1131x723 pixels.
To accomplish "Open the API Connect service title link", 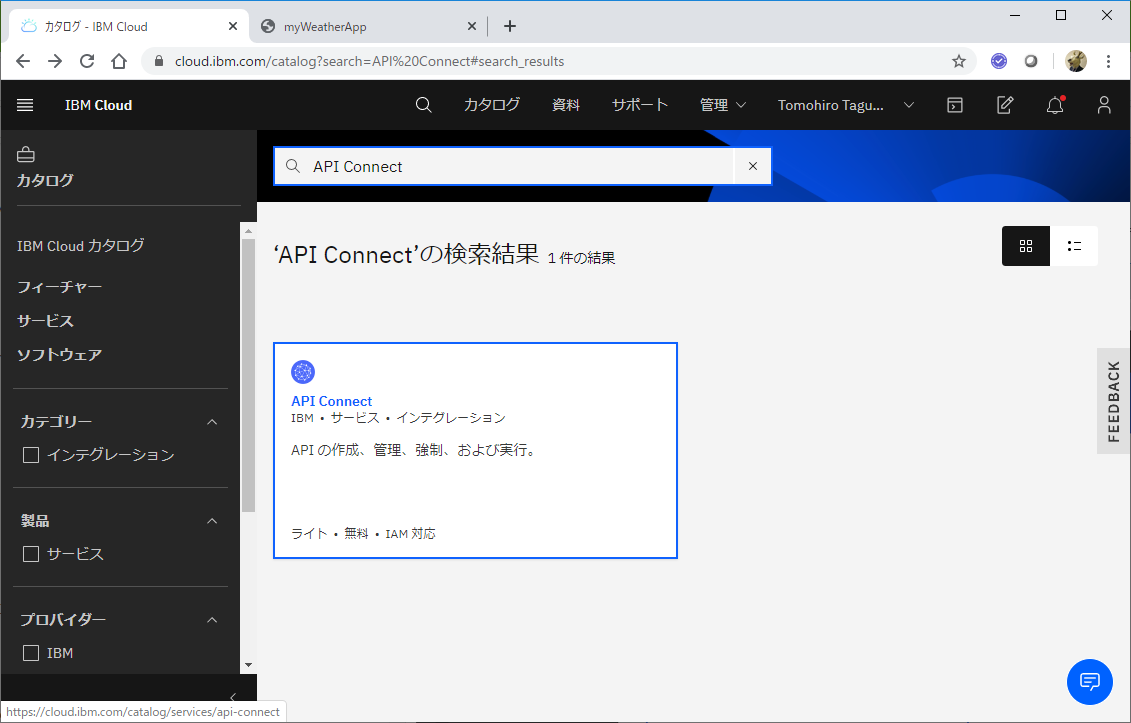I will pyautogui.click(x=332, y=401).
